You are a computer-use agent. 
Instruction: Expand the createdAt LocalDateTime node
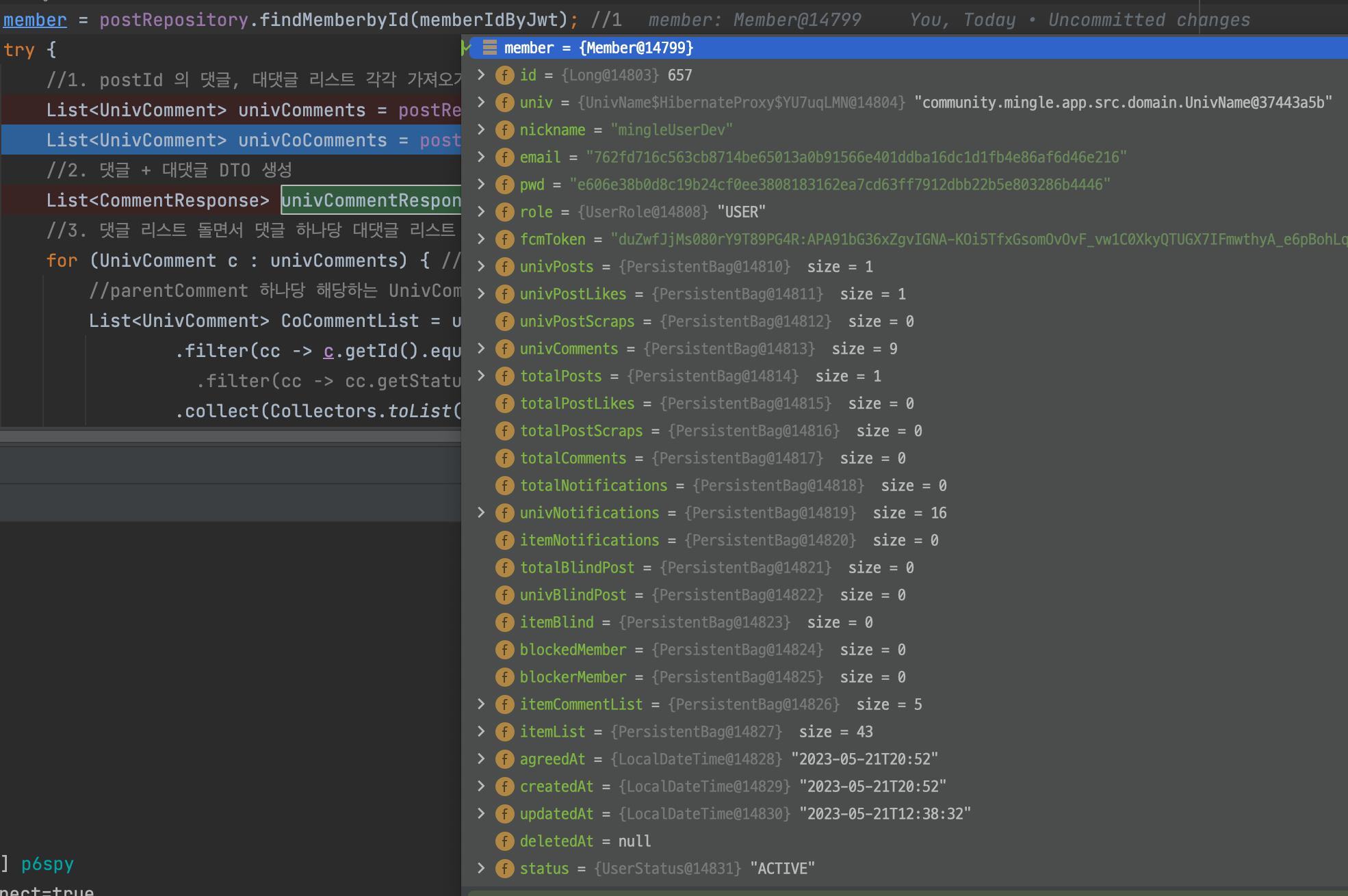(x=481, y=786)
